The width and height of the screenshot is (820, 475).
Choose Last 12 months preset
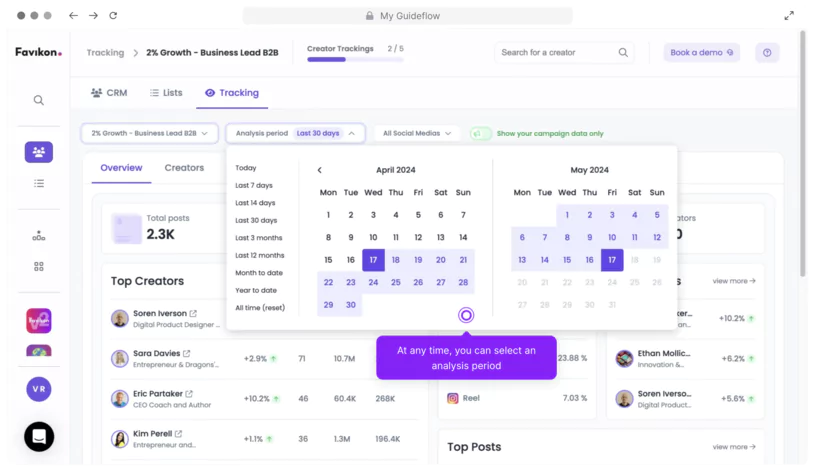(x=260, y=255)
